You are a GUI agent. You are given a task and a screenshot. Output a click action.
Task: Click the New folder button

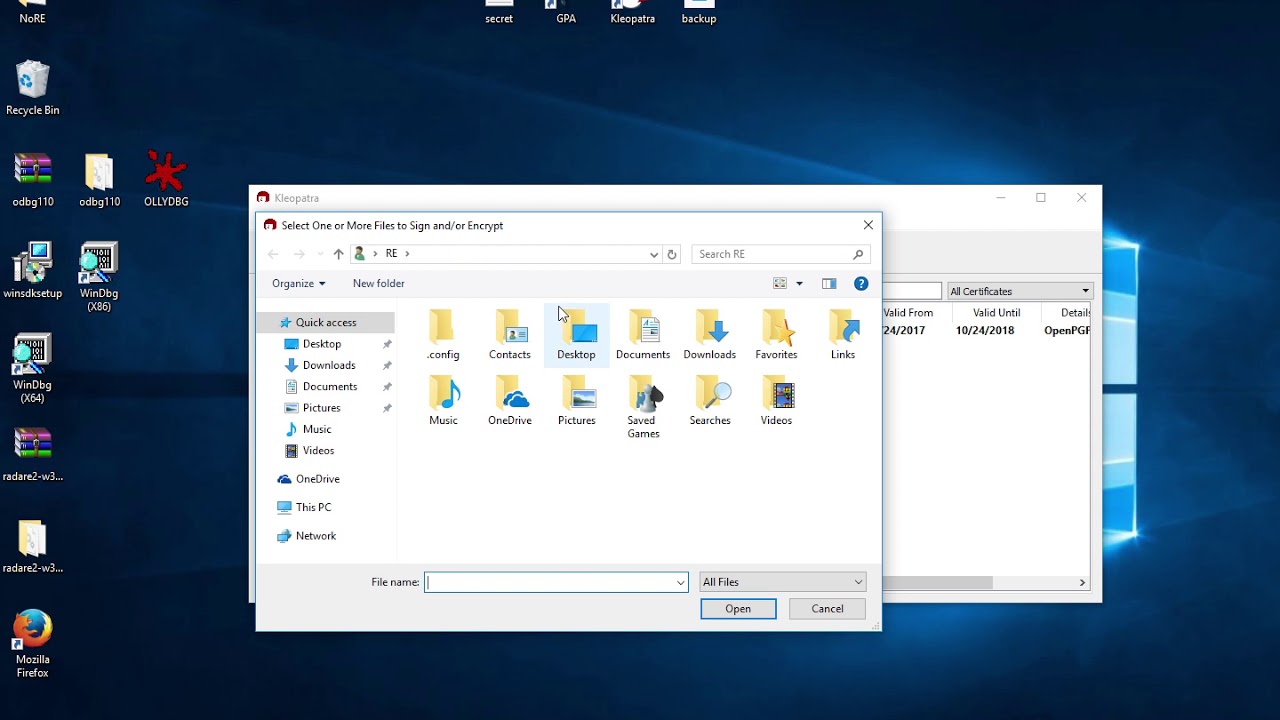coord(379,284)
